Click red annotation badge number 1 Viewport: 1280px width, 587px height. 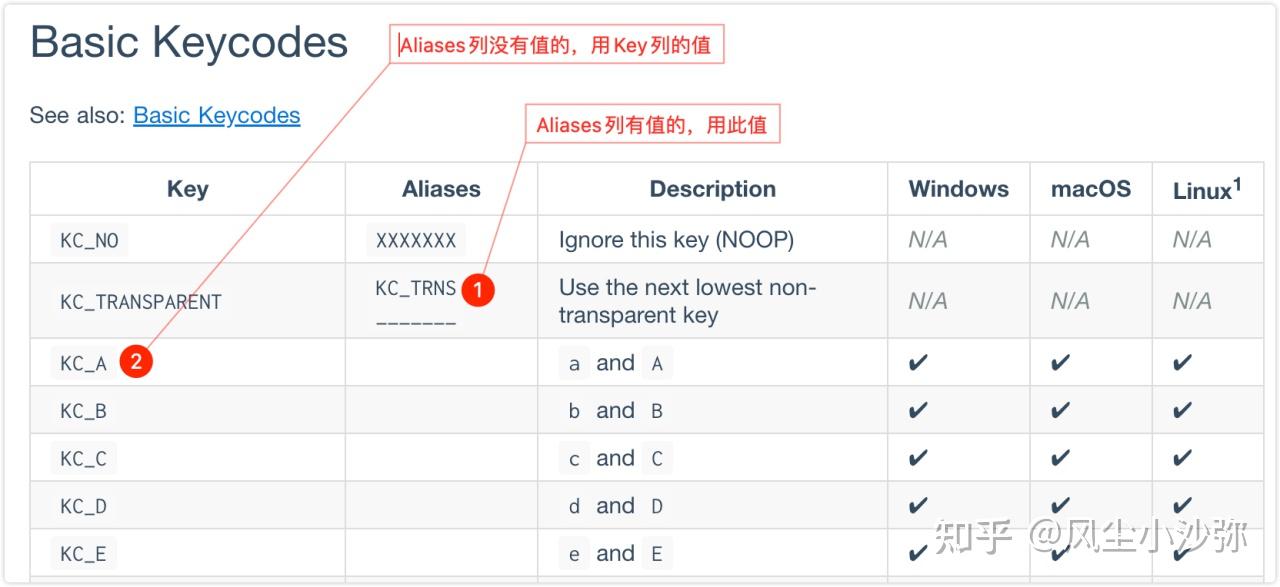click(x=478, y=290)
